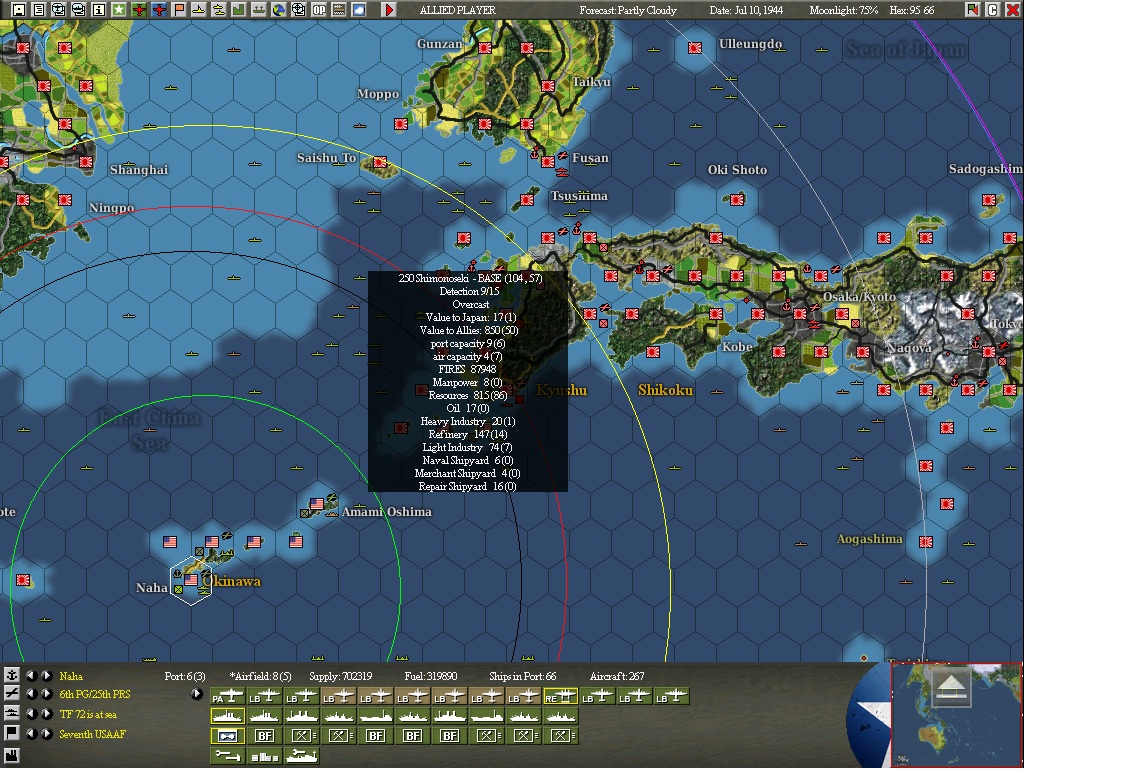Screen dimensions: 1137x774
Task: Go to next base using right arrow beside Naha
Action: pyautogui.click(x=46, y=675)
